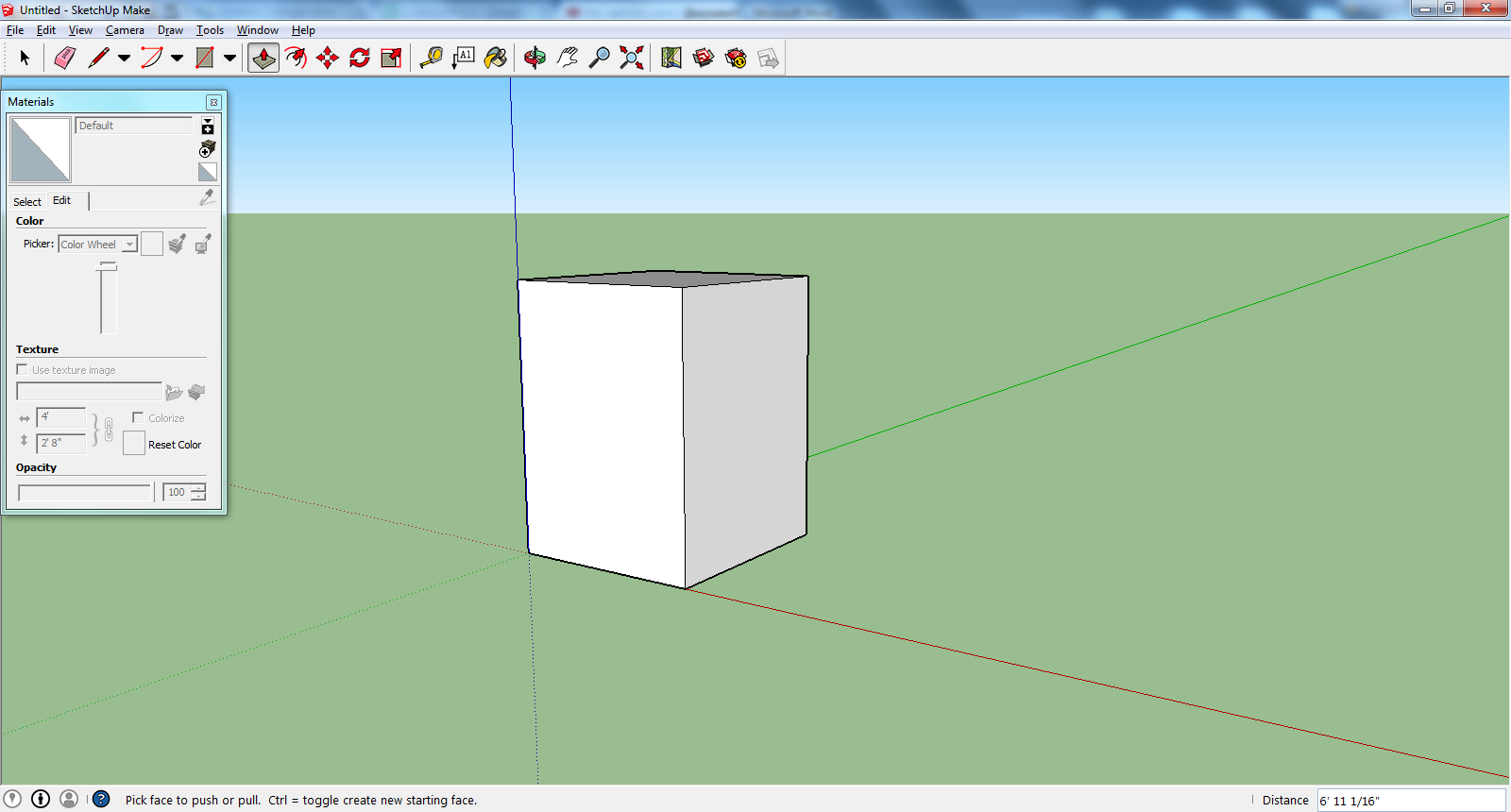Open the Window menu
The image size is (1511, 812).
click(x=257, y=30)
